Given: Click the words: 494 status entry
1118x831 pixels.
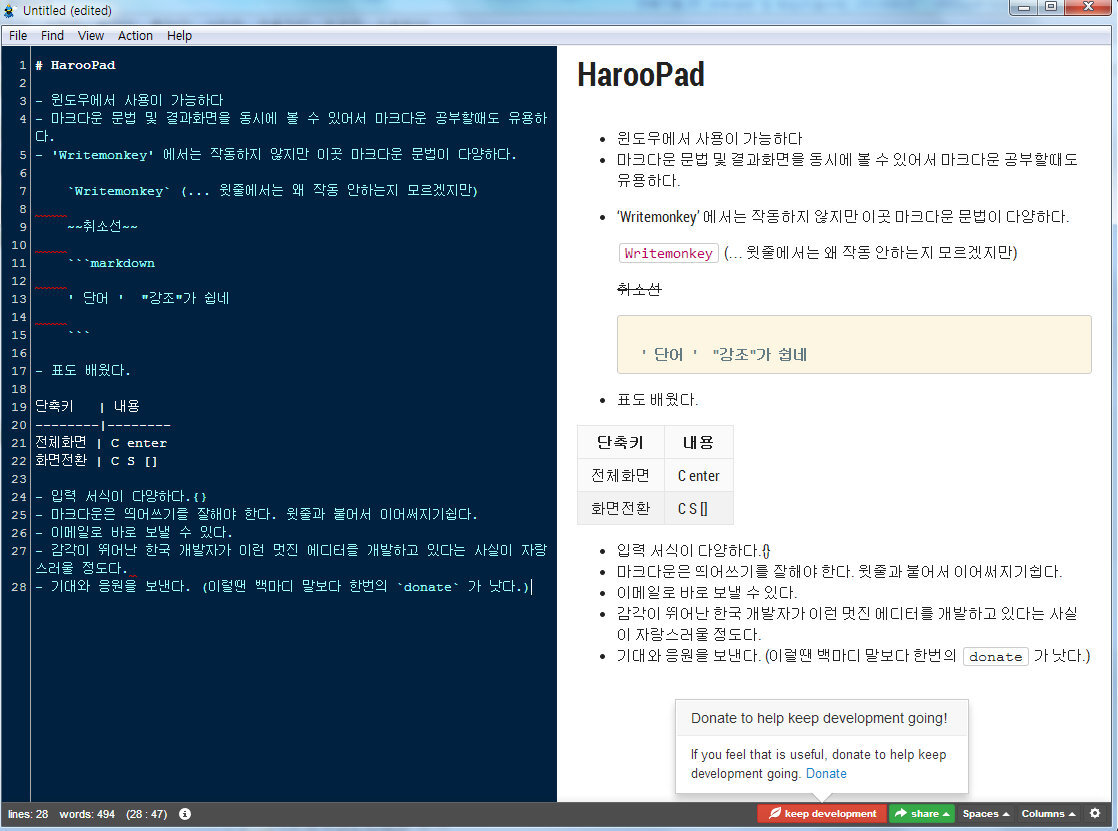Looking at the screenshot, I should click(87, 814).
